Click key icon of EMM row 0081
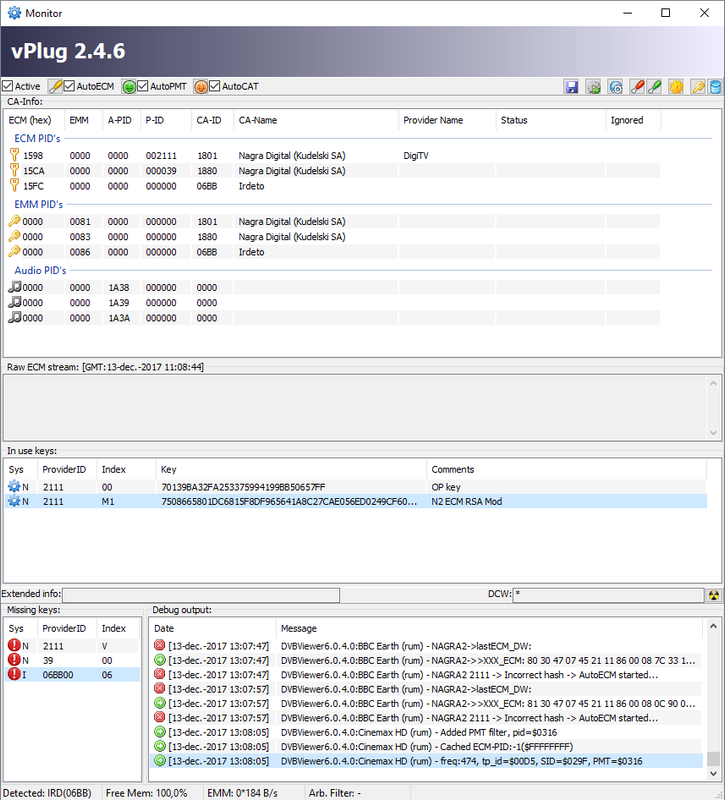 14,221
